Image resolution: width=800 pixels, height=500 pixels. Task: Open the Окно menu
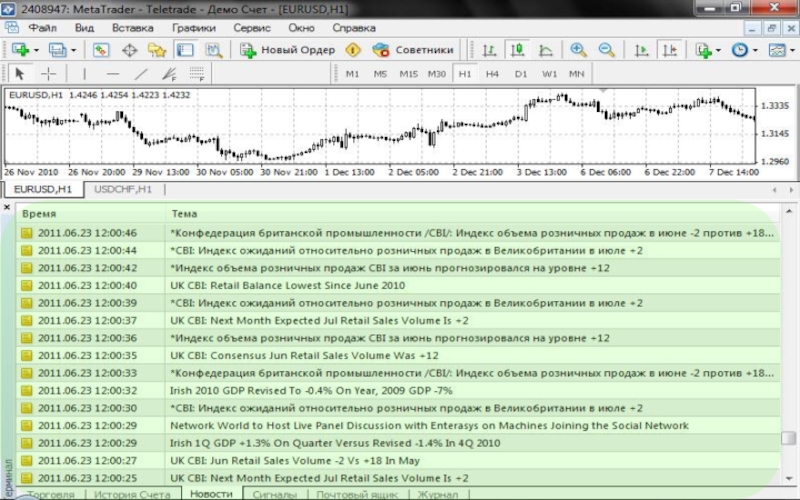click(302, 28)
